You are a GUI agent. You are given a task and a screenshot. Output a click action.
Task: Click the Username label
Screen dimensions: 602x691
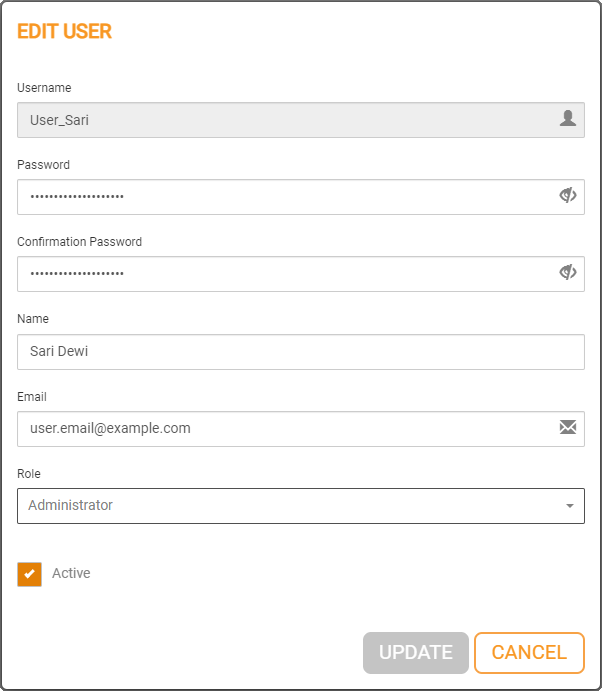click(44, 88)
